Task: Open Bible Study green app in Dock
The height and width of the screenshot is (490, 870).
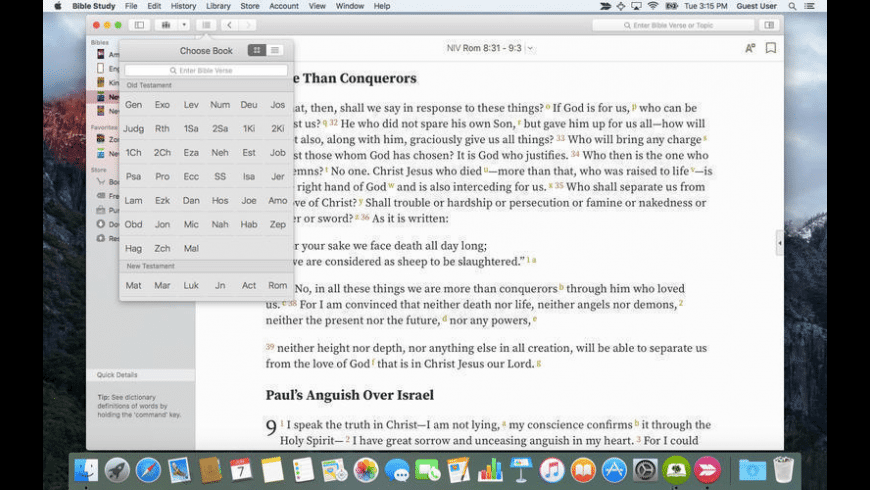Action: pos(676,471)
